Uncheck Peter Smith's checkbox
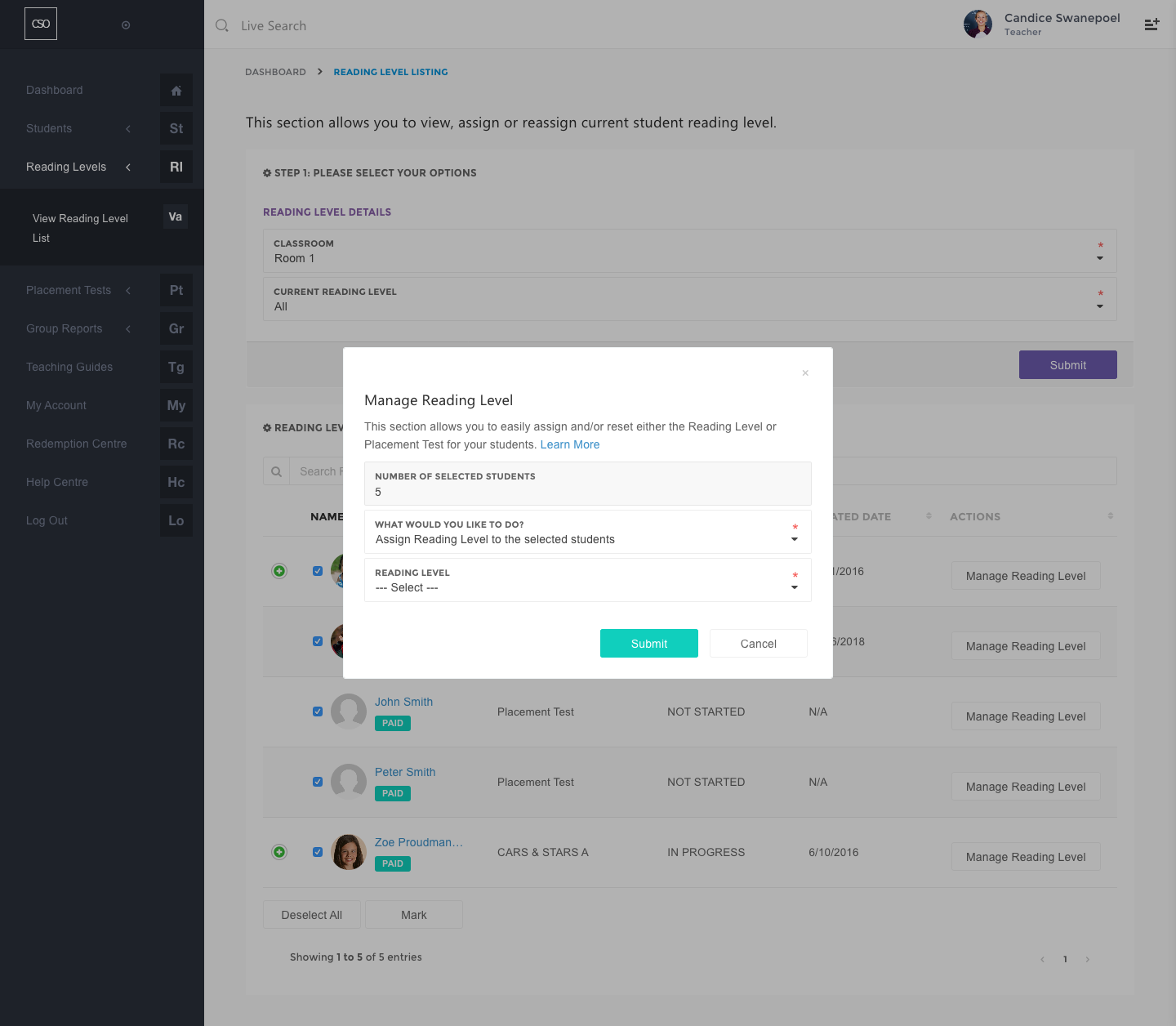Screen dimensions: 1176x1026 click(318, 782)
